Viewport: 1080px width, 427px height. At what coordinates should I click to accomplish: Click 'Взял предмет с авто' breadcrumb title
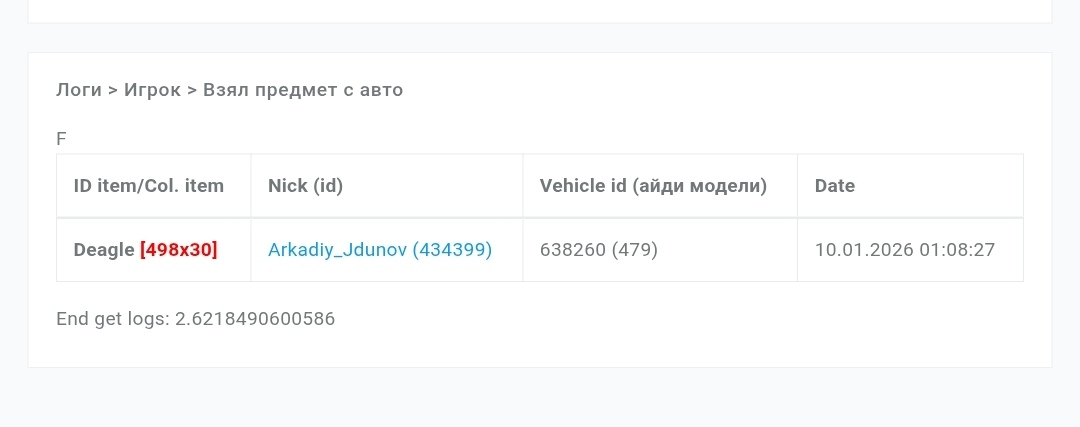coord(303,90)
